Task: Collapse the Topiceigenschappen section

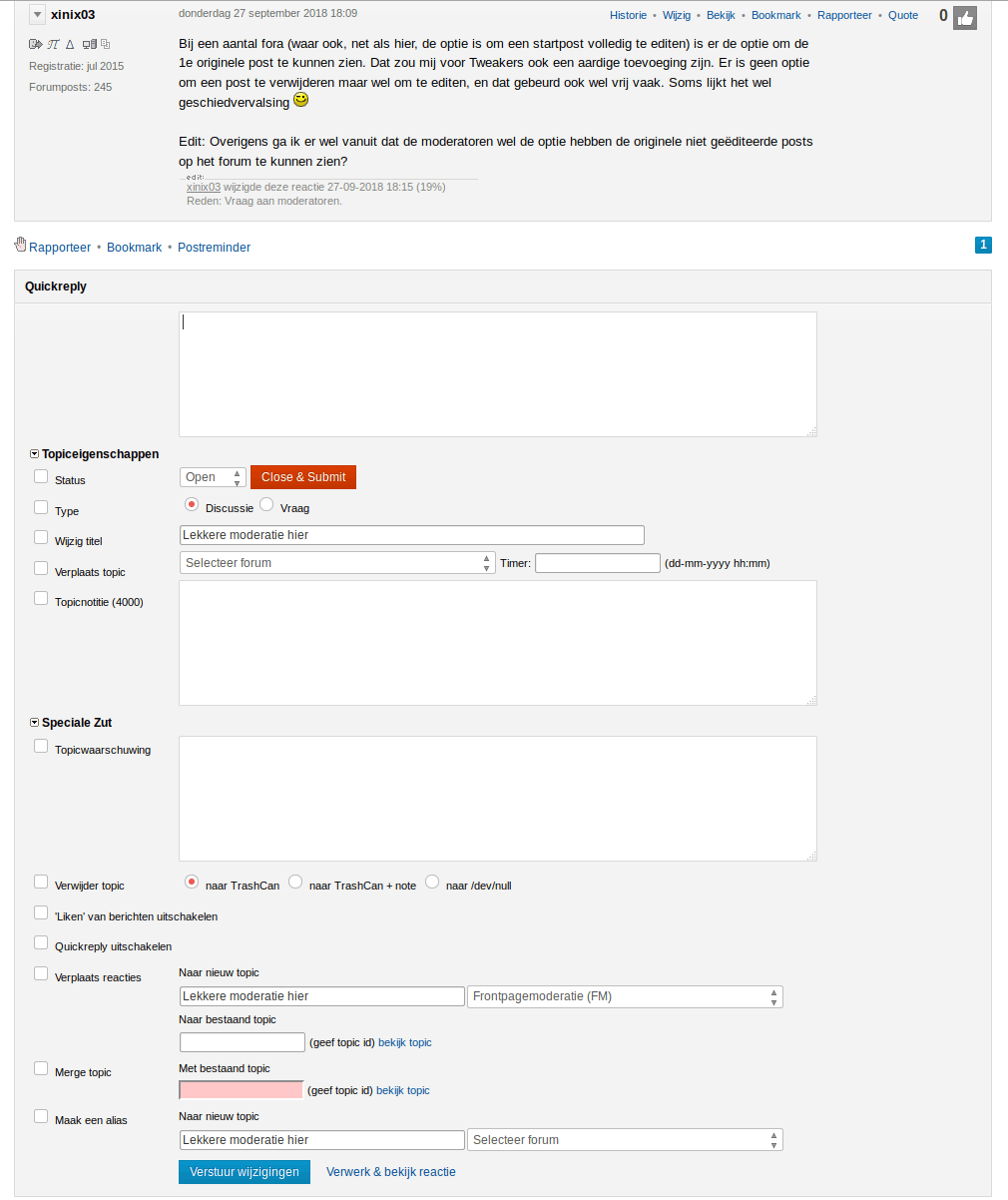Action: 35,454
